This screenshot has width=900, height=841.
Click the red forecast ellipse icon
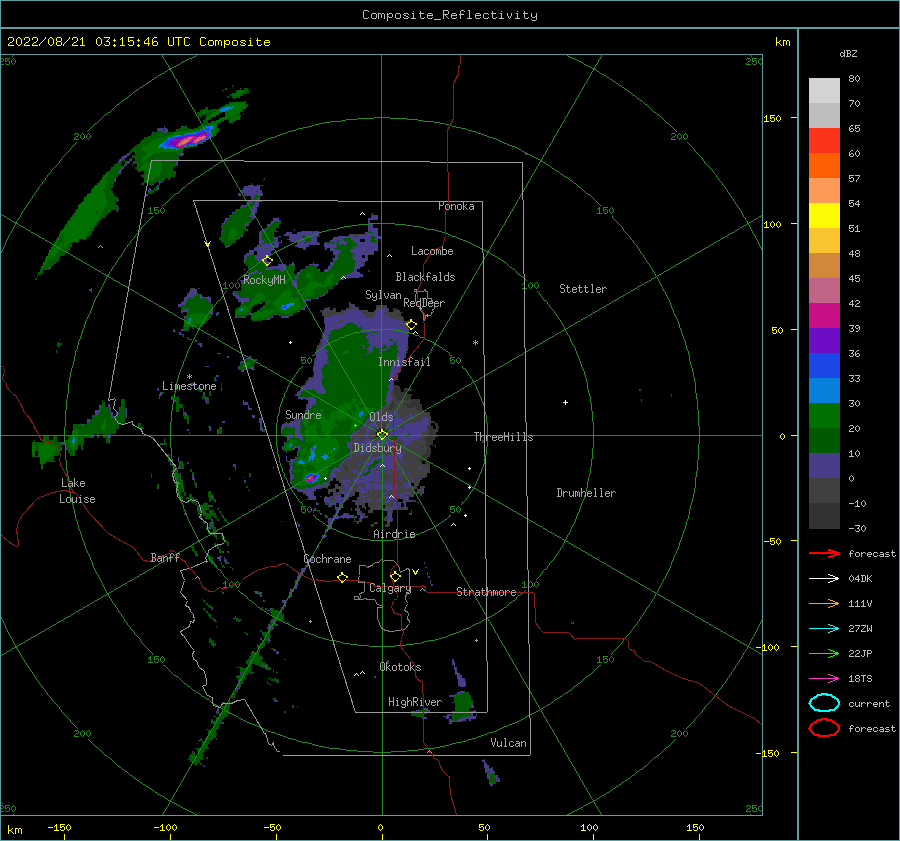click(824, 728)
